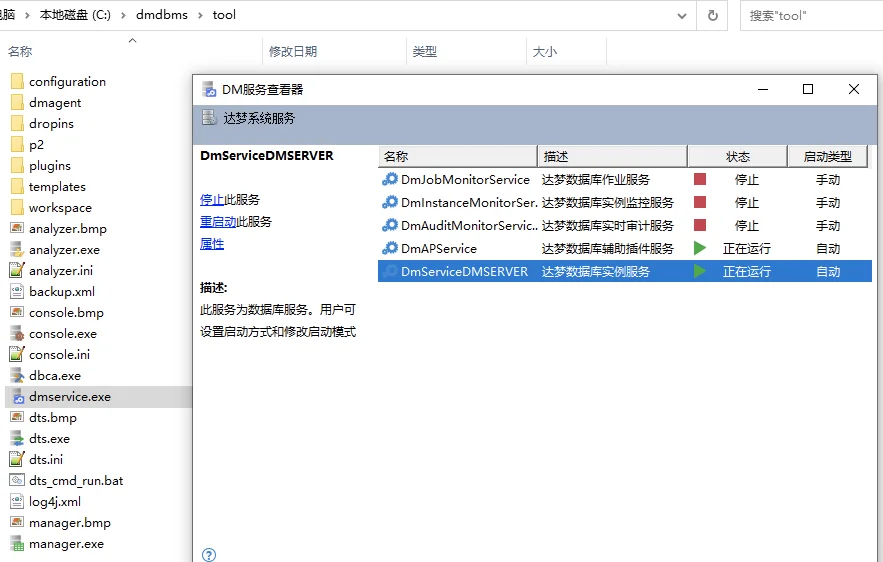The height and width of the screenshot is (562, 883).
Task: Expand the chevron after dmdbms in path
Action: pos(200,15)
